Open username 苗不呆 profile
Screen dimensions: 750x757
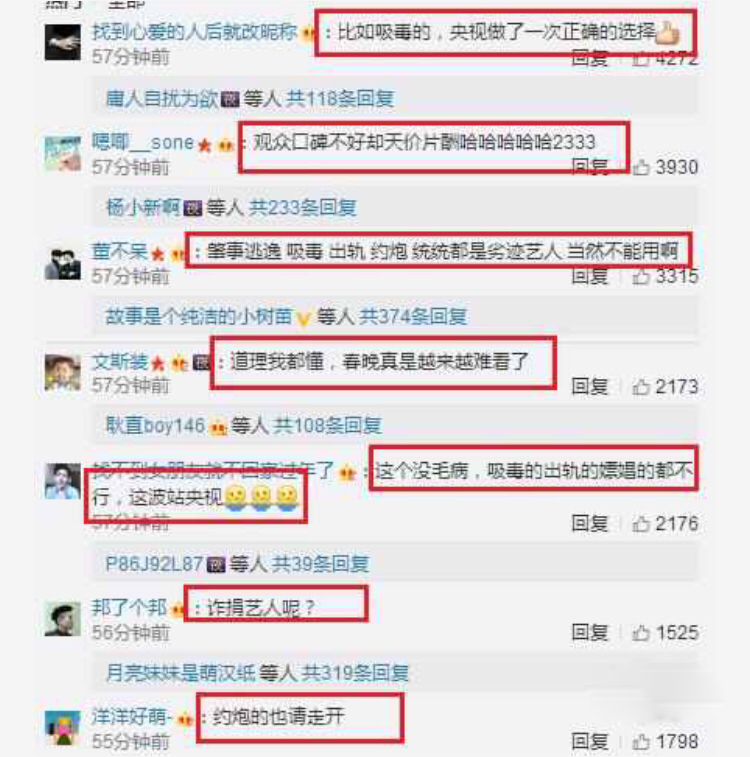click(120, 252)
